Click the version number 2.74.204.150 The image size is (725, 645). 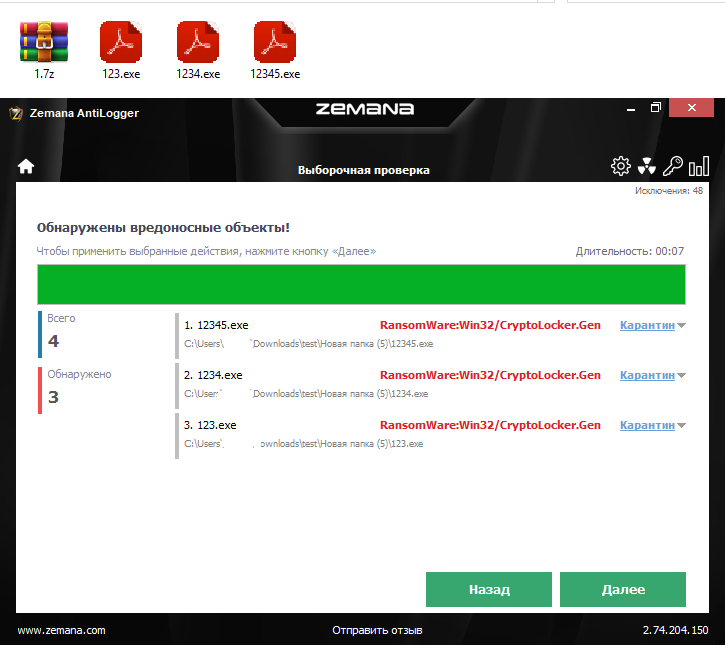[x=675, y=630]
